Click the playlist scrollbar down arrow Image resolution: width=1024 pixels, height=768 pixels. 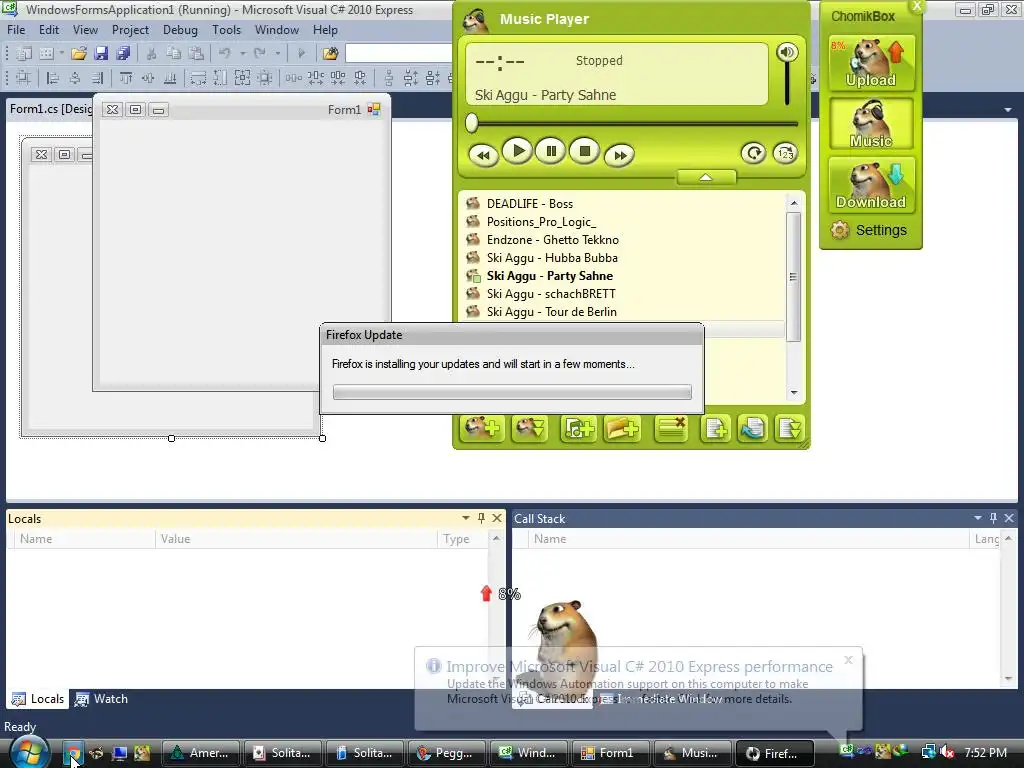point(793,392)
